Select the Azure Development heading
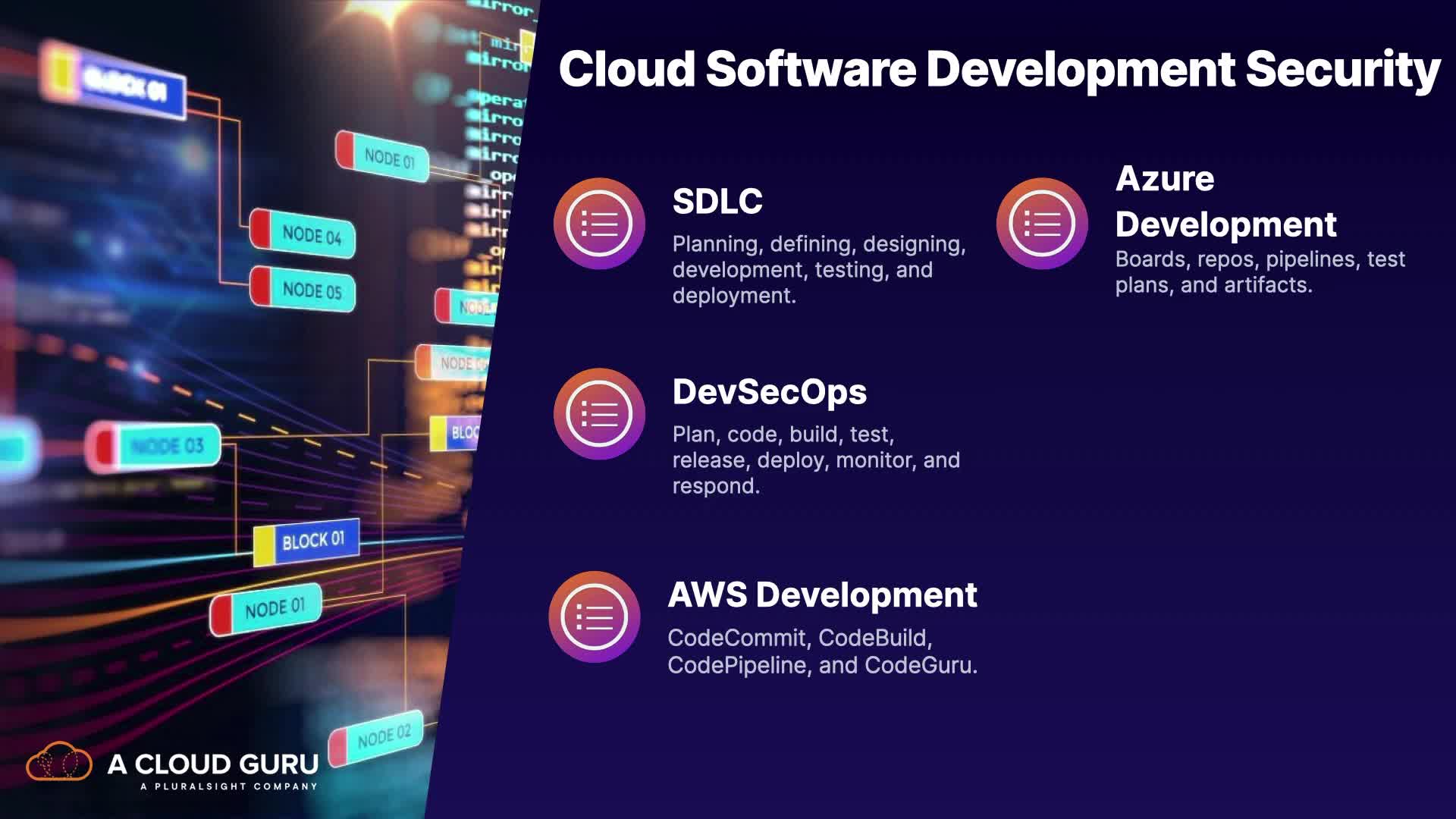Screen dimensions: 1456x819 [1225, 202]
